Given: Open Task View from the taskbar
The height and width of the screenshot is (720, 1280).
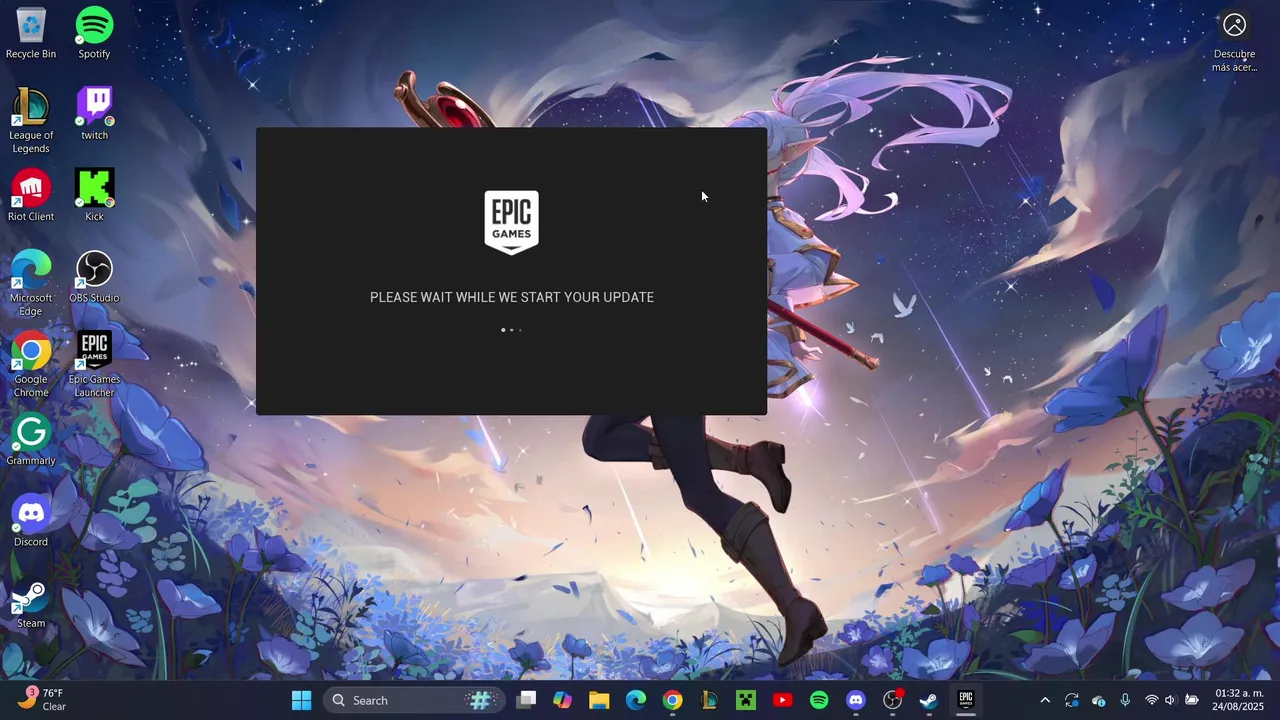Looking at the screenshot, I should [526, 700].
